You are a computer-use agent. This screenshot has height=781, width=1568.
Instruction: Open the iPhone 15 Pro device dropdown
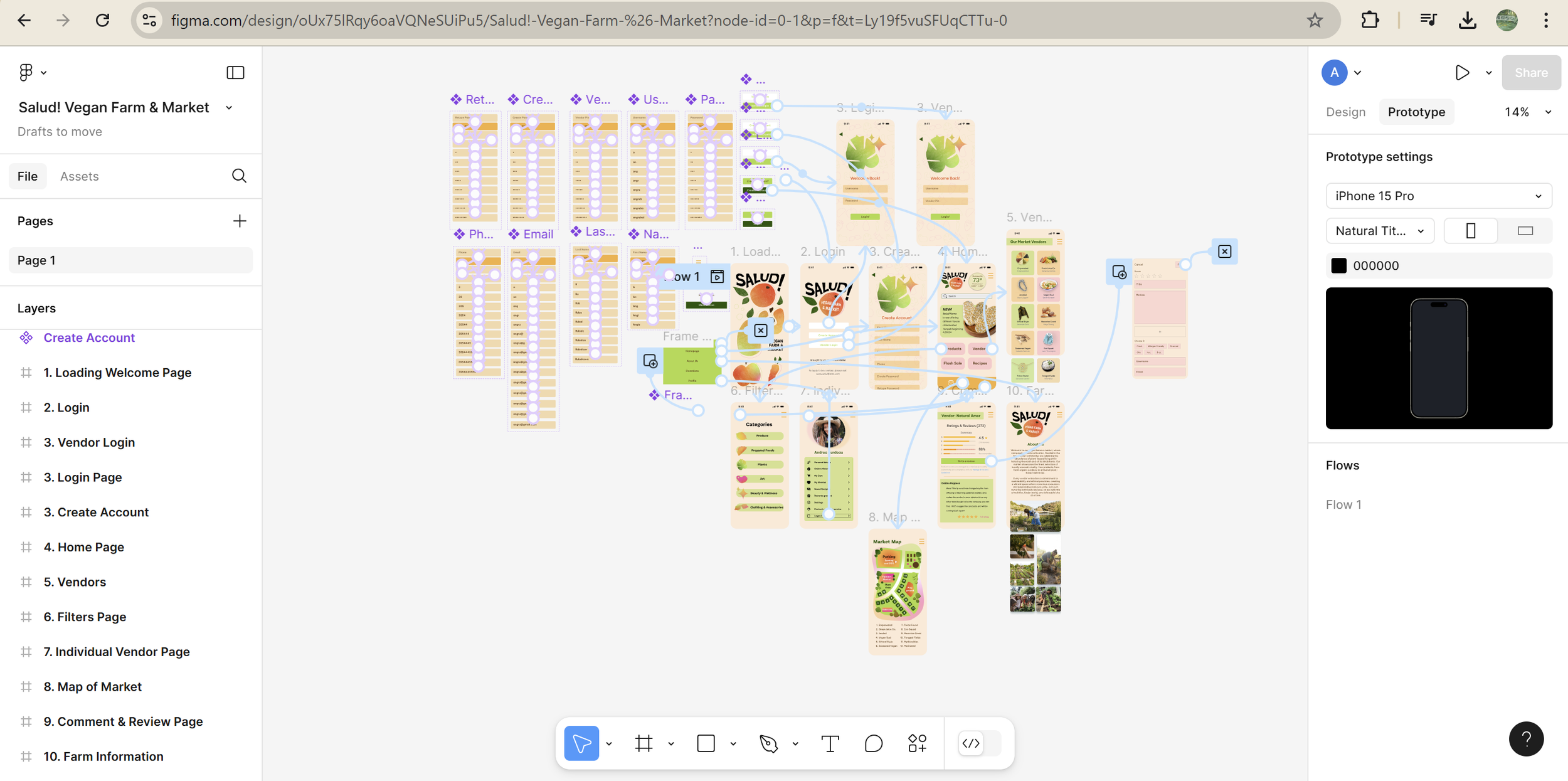(1438, 196)
